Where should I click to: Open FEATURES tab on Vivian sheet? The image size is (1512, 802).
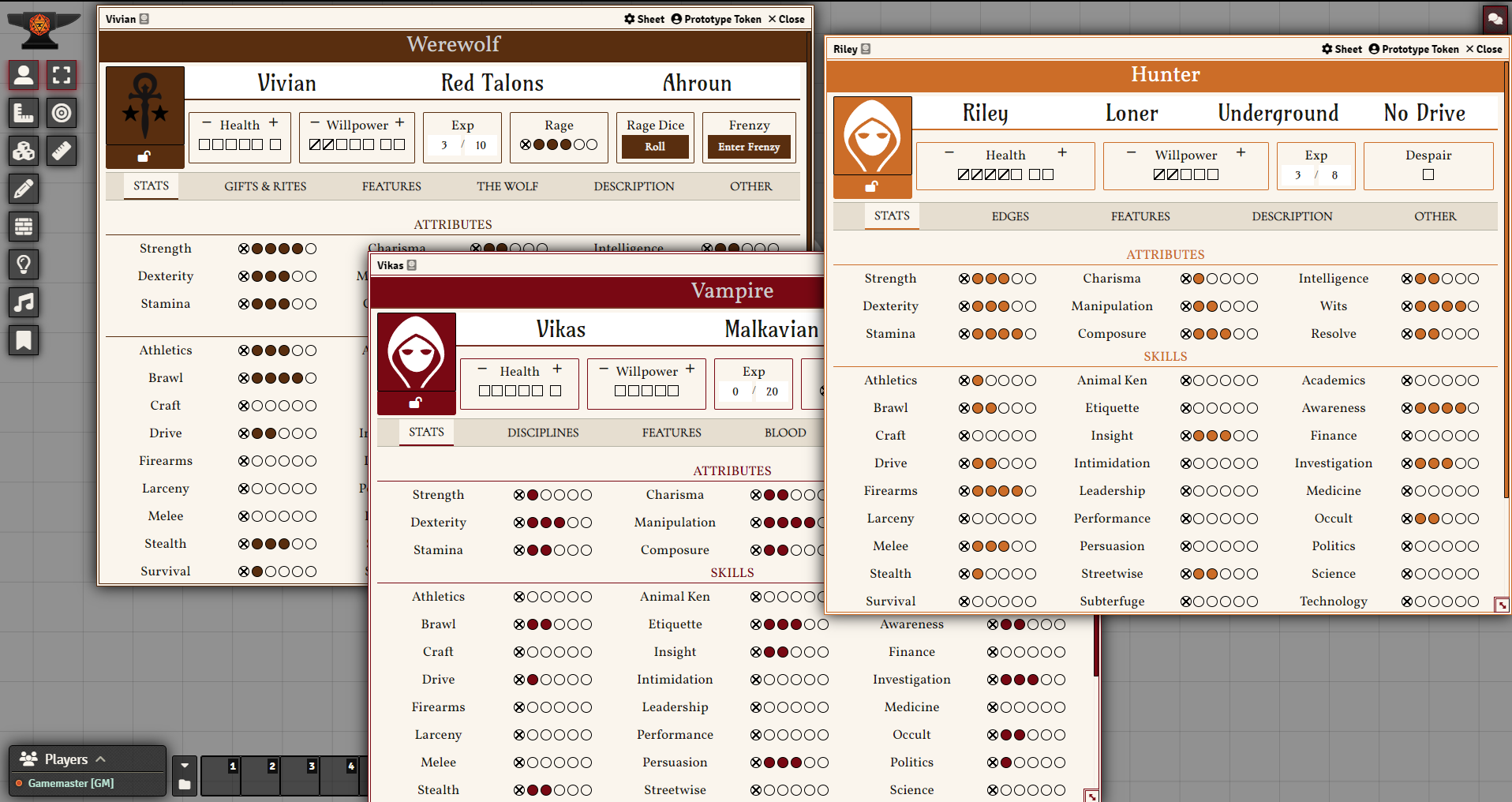tap(391, 186)
